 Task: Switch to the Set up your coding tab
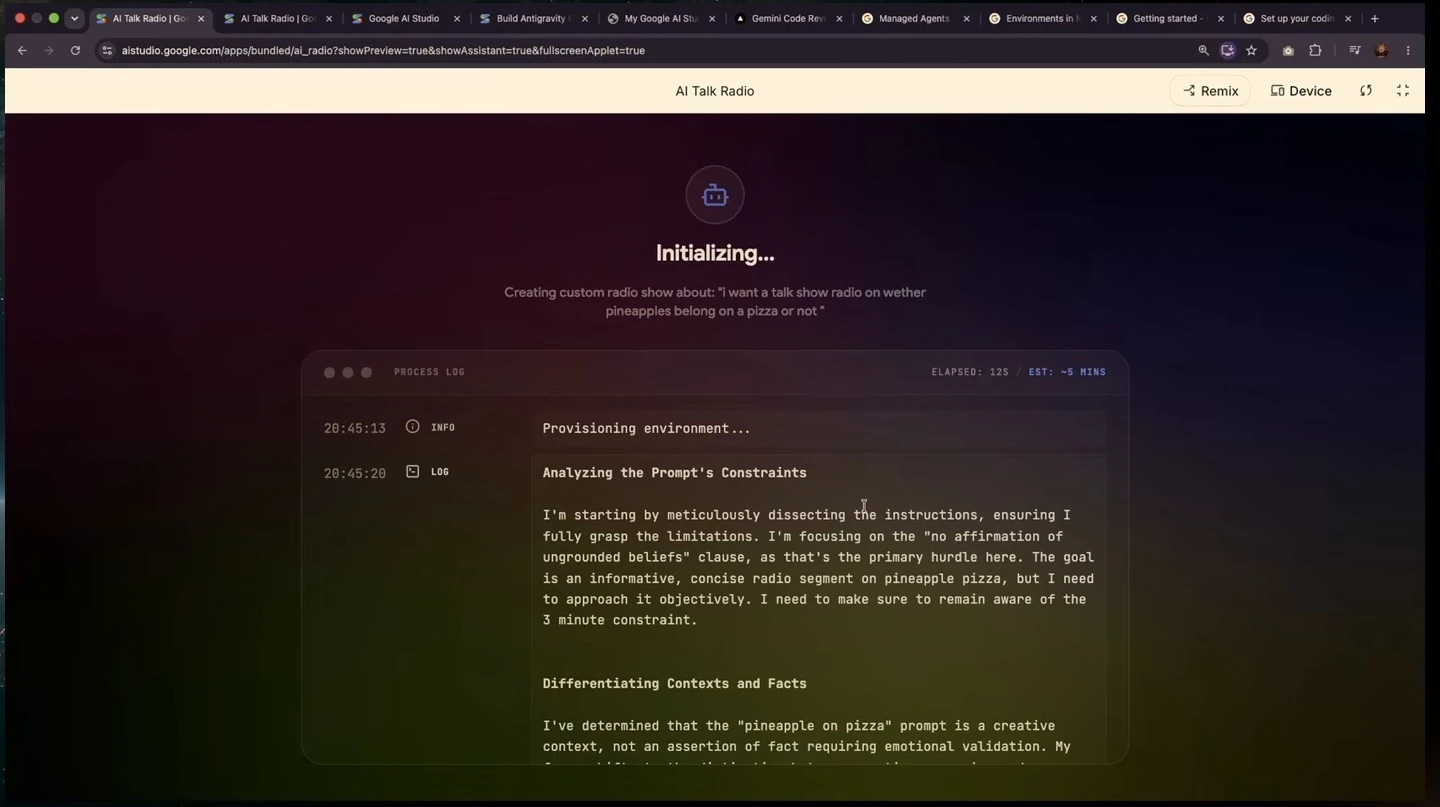(1298, 18)
